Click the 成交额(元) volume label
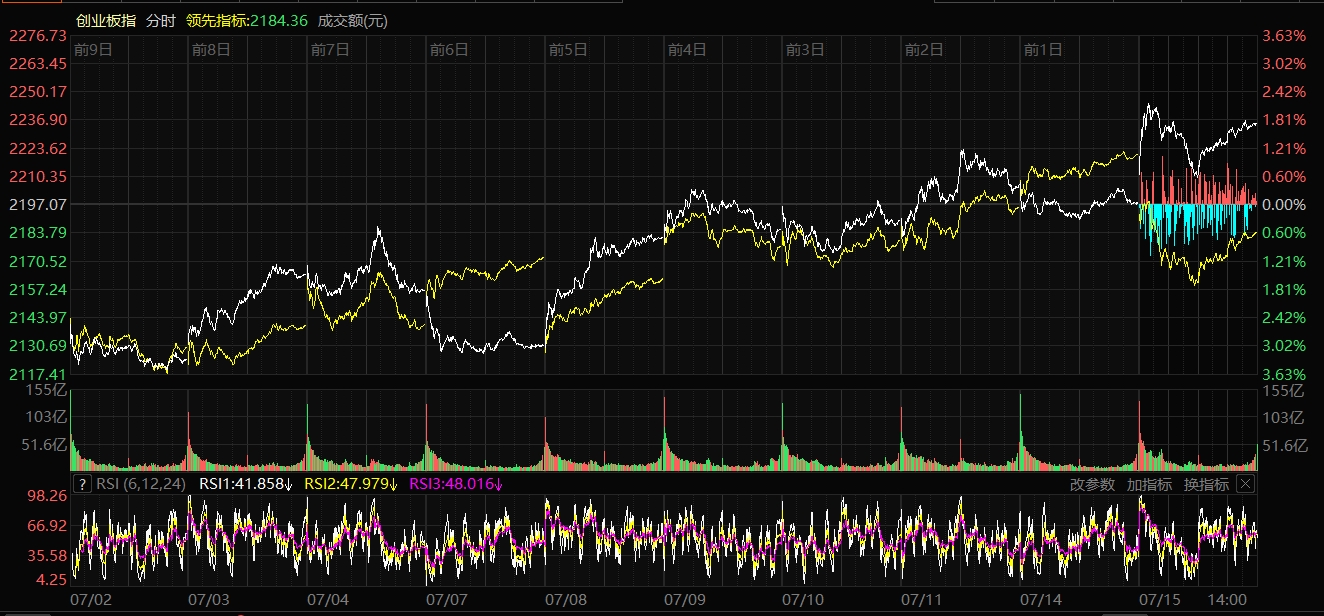Image resolution: width=1324 pixels, height=616 pixels. coord(352,21)
